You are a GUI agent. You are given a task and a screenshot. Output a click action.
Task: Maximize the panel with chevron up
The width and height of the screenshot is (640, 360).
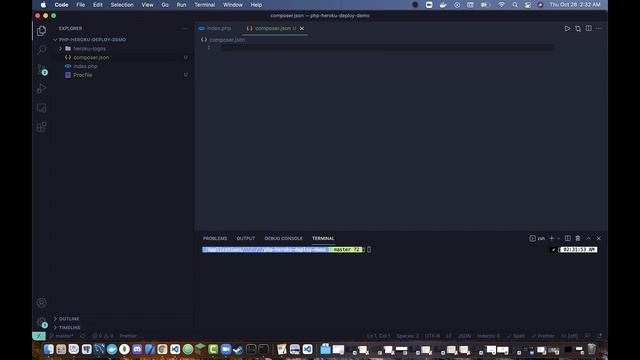(589, 238)
